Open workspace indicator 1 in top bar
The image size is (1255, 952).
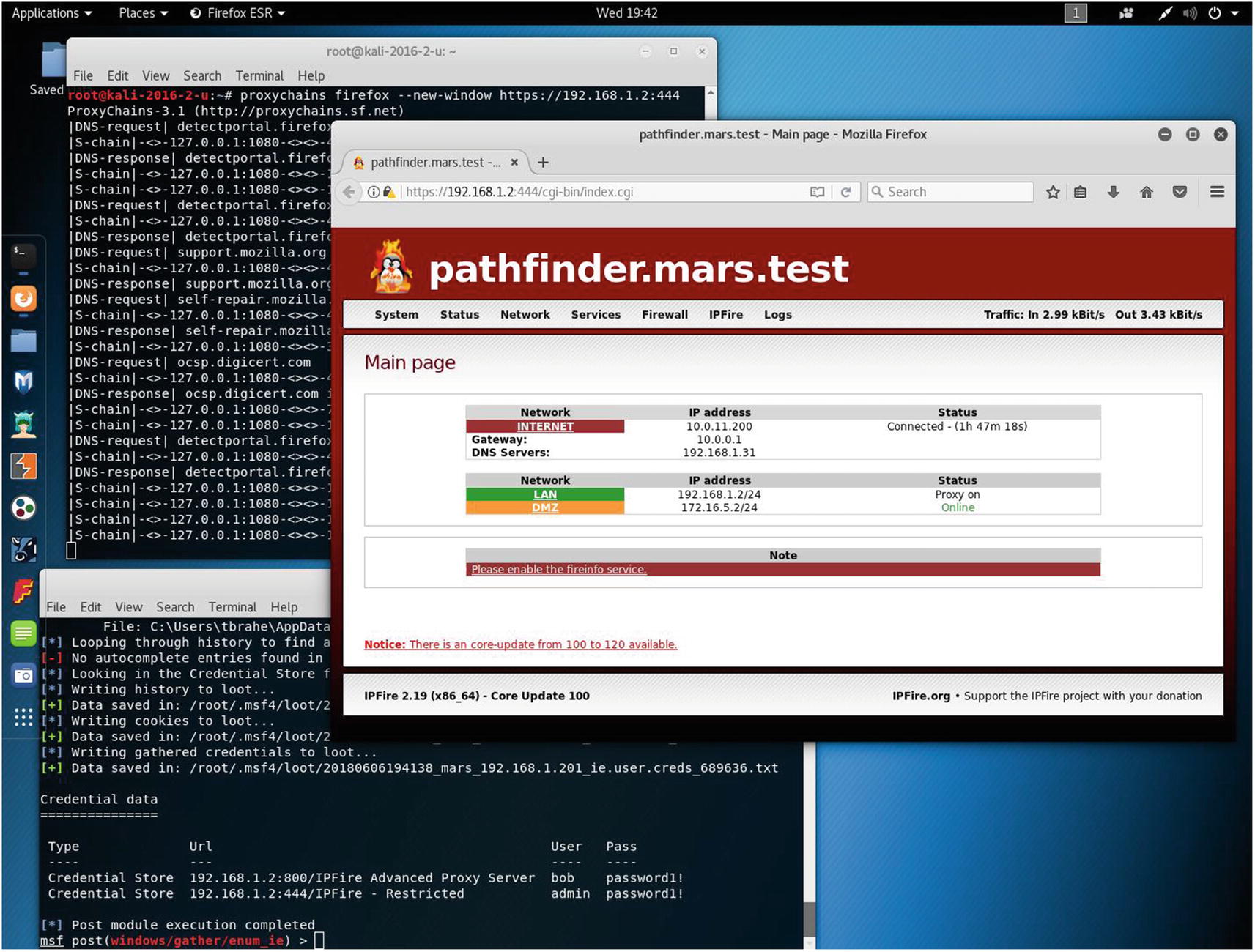coord(1075,13)
